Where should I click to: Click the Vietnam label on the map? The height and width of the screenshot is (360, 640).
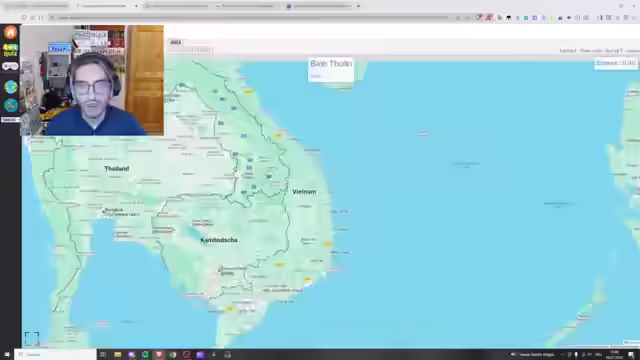pos(304,191)
